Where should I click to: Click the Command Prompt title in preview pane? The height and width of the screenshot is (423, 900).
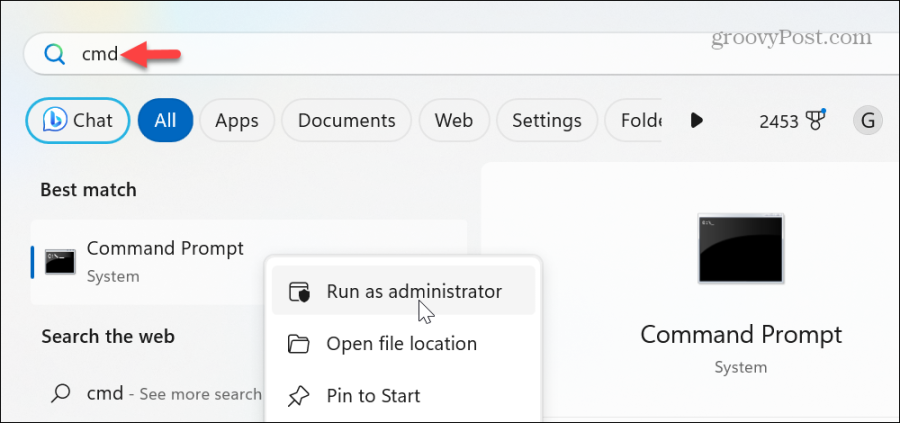coord(741,335)
